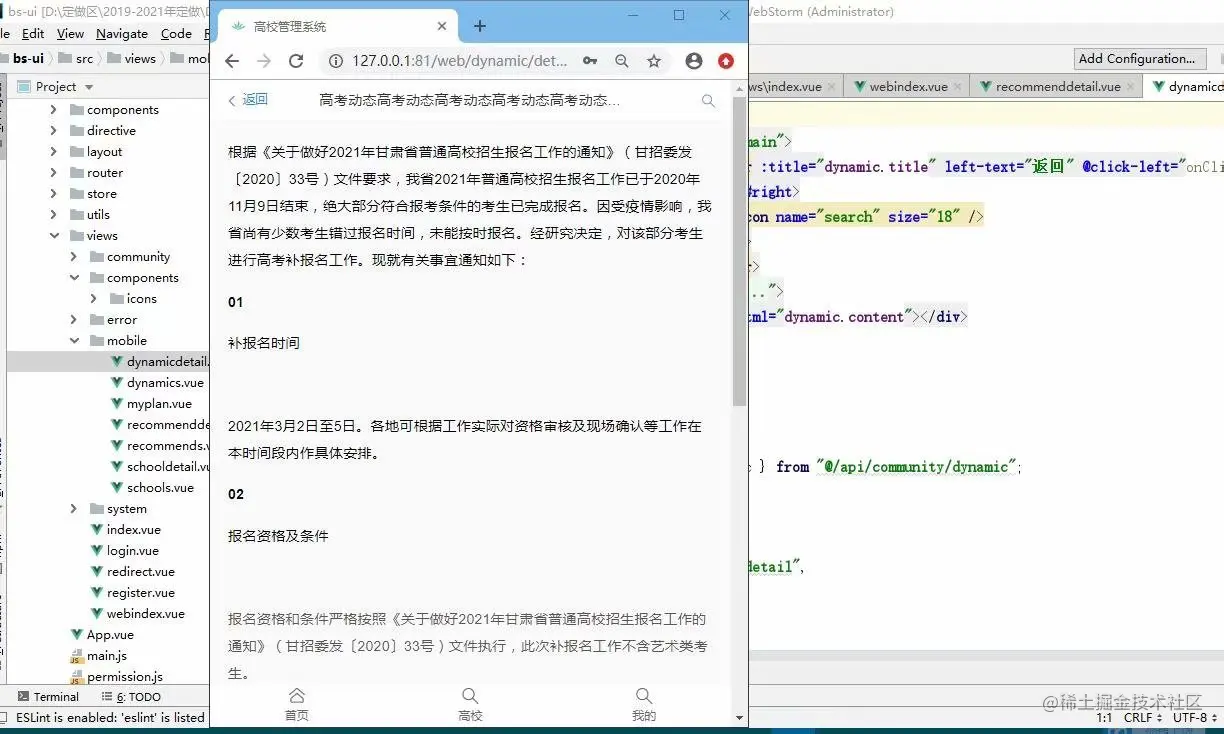The image size is (1224, 734).
Task: Click Add Configuration button
Action: [1137, 59]
